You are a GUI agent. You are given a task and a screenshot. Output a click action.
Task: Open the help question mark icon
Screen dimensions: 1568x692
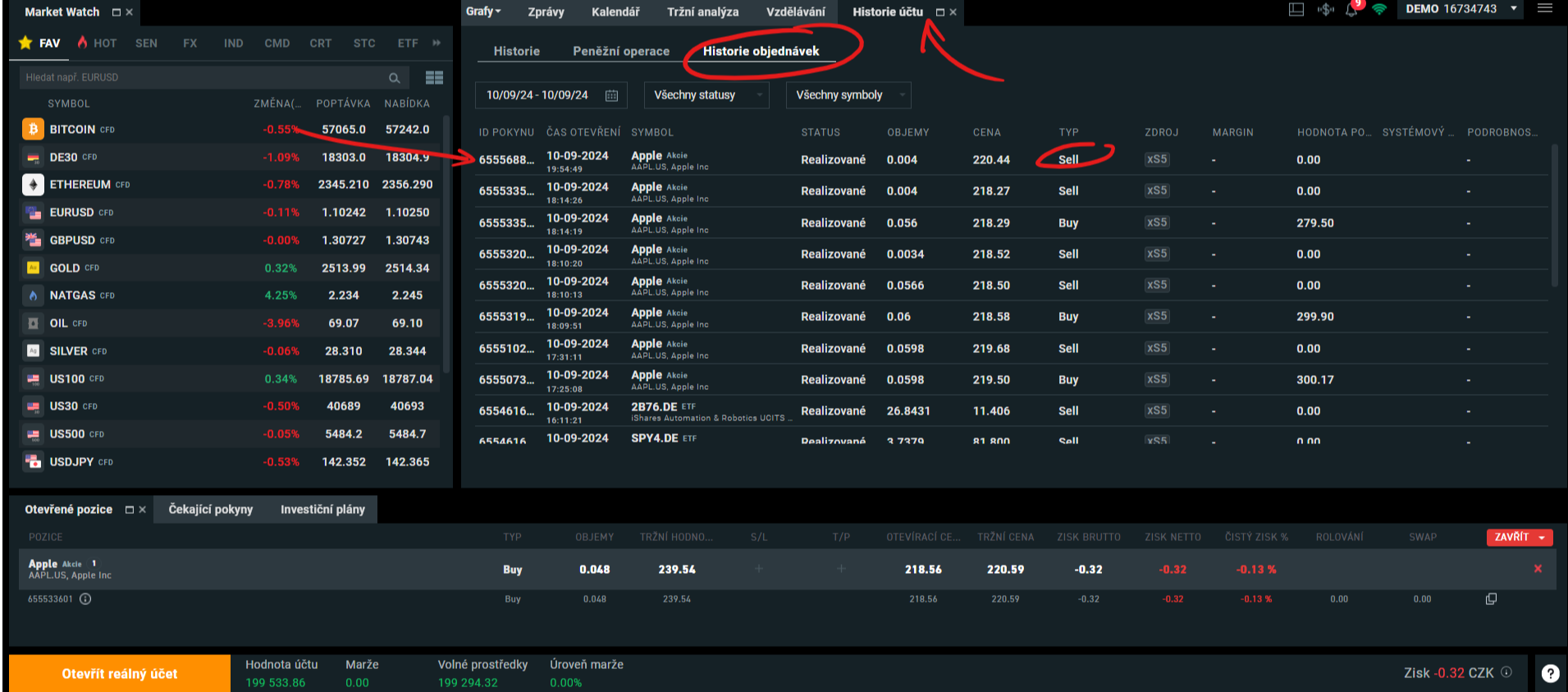coord(1549,673)
